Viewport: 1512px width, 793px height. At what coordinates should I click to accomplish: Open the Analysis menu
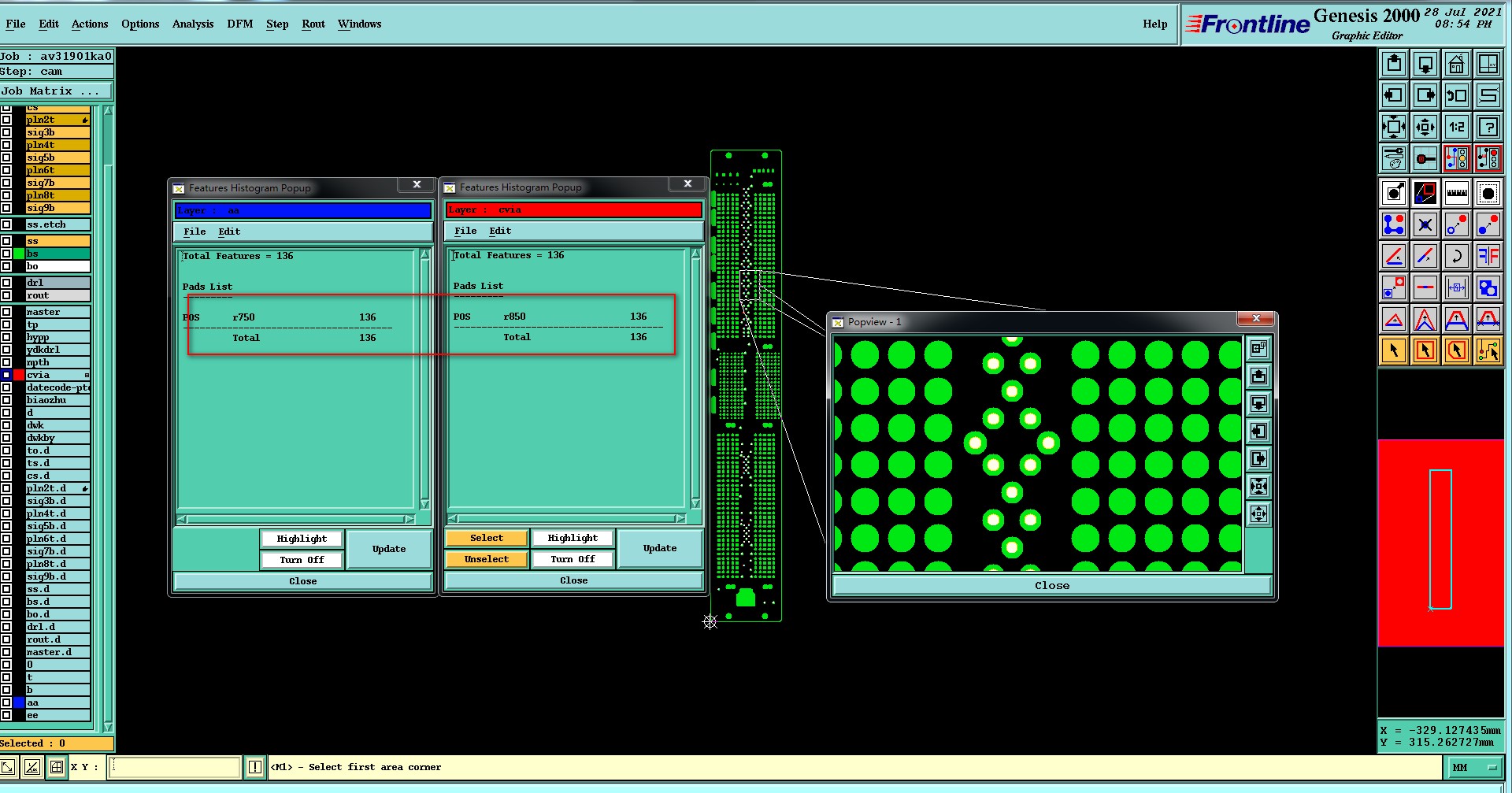coord(193,24)
